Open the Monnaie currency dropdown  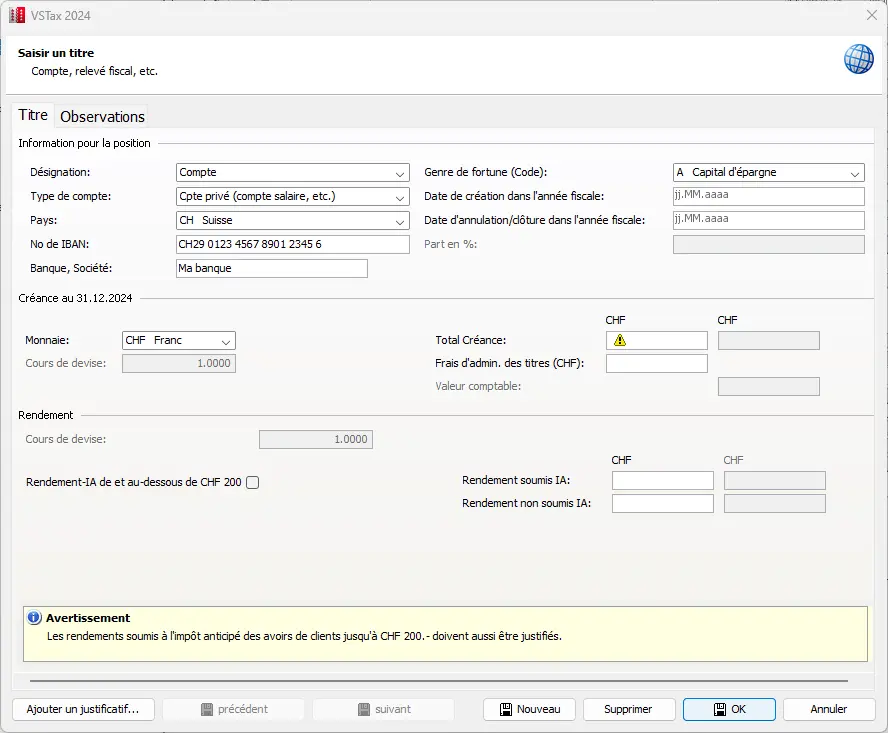(226, 341)
